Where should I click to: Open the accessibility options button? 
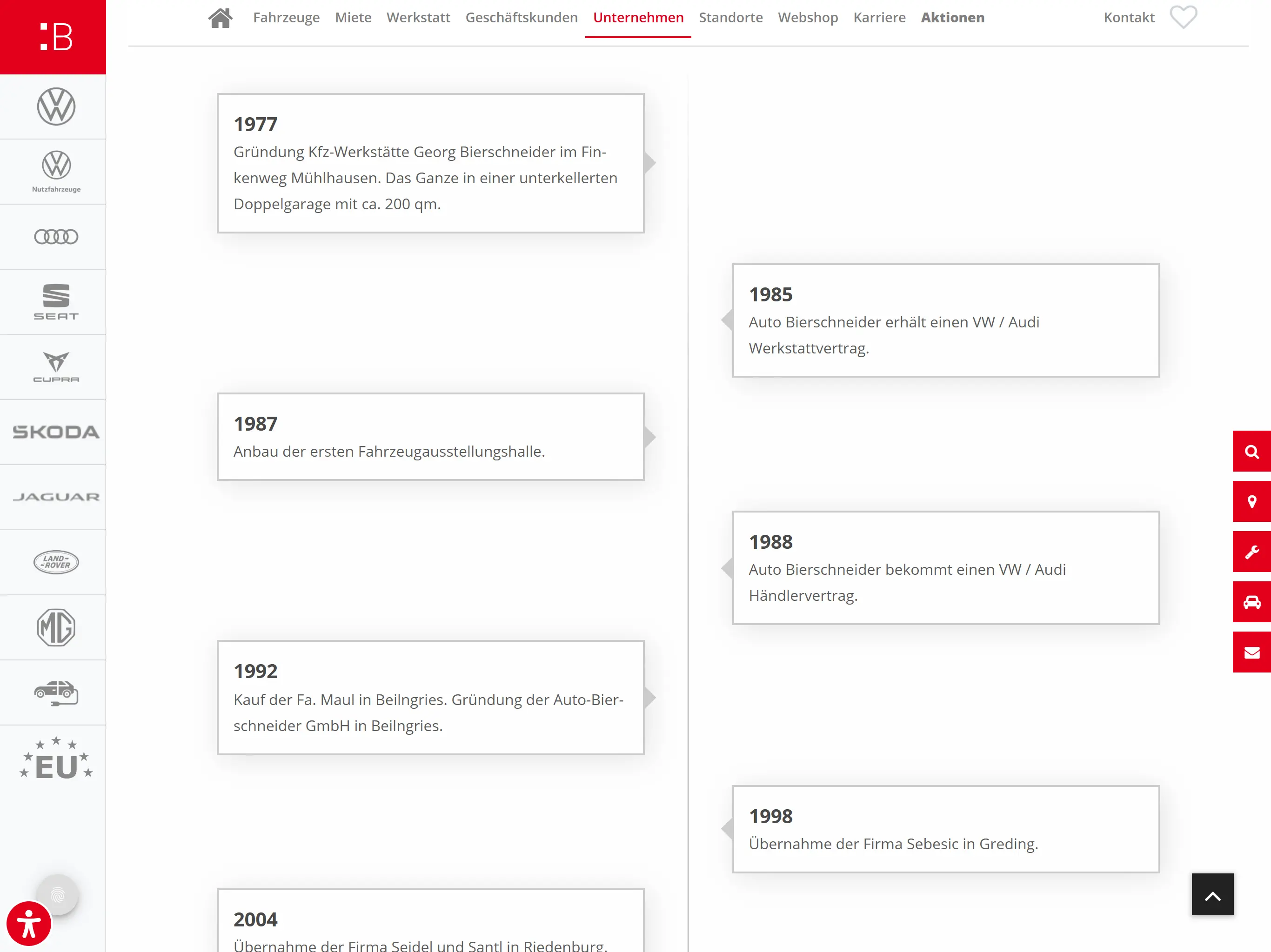[x=29, y=923]
